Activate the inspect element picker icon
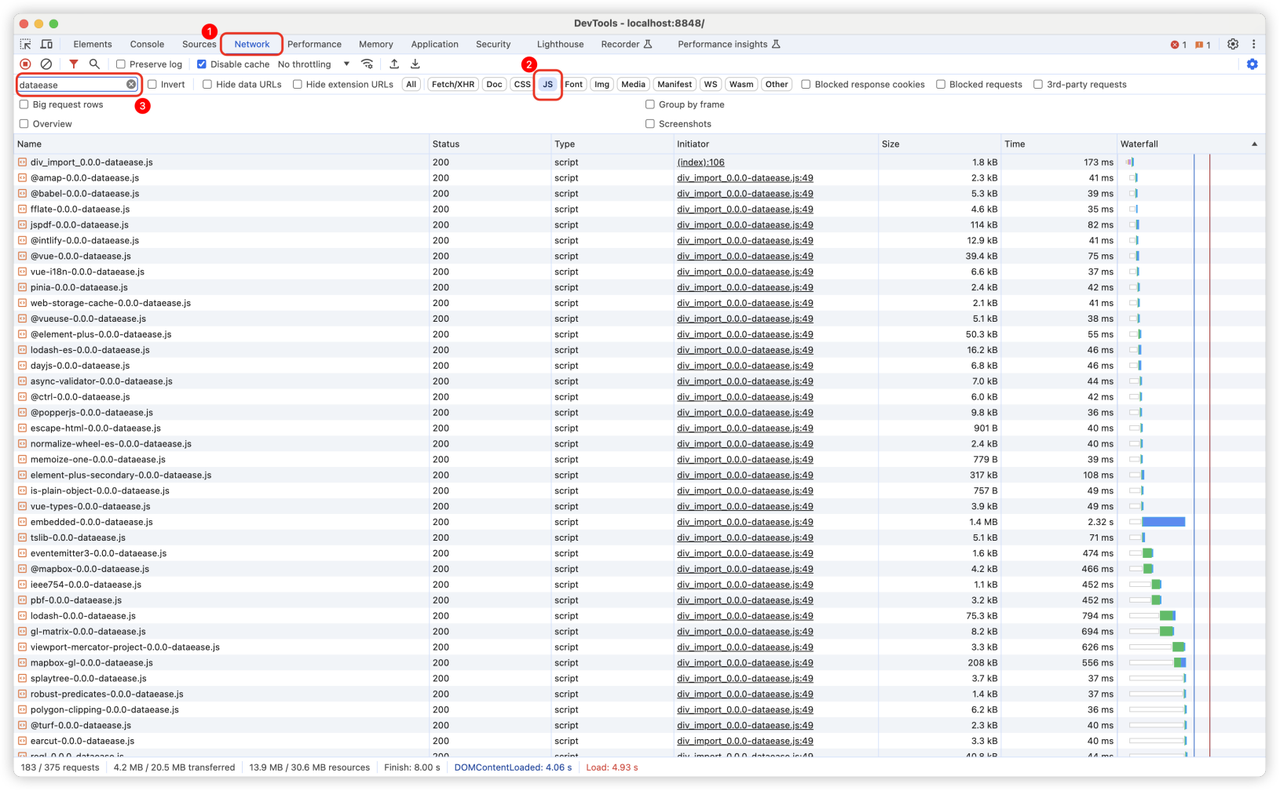1280x791 pixels. [x=26, y=44]
